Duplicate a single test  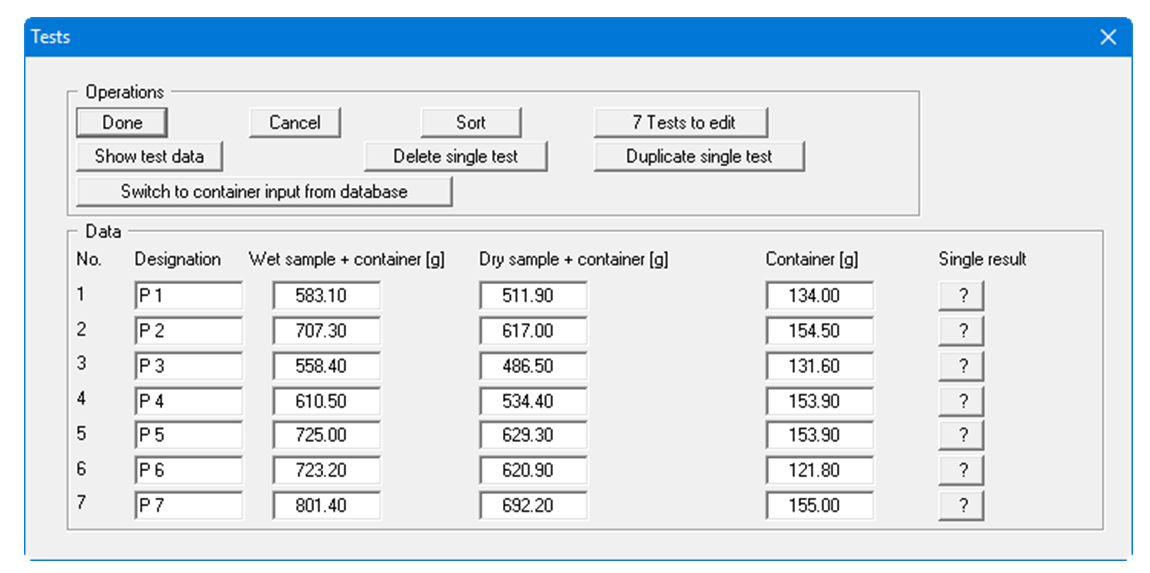tap(699, 156)
